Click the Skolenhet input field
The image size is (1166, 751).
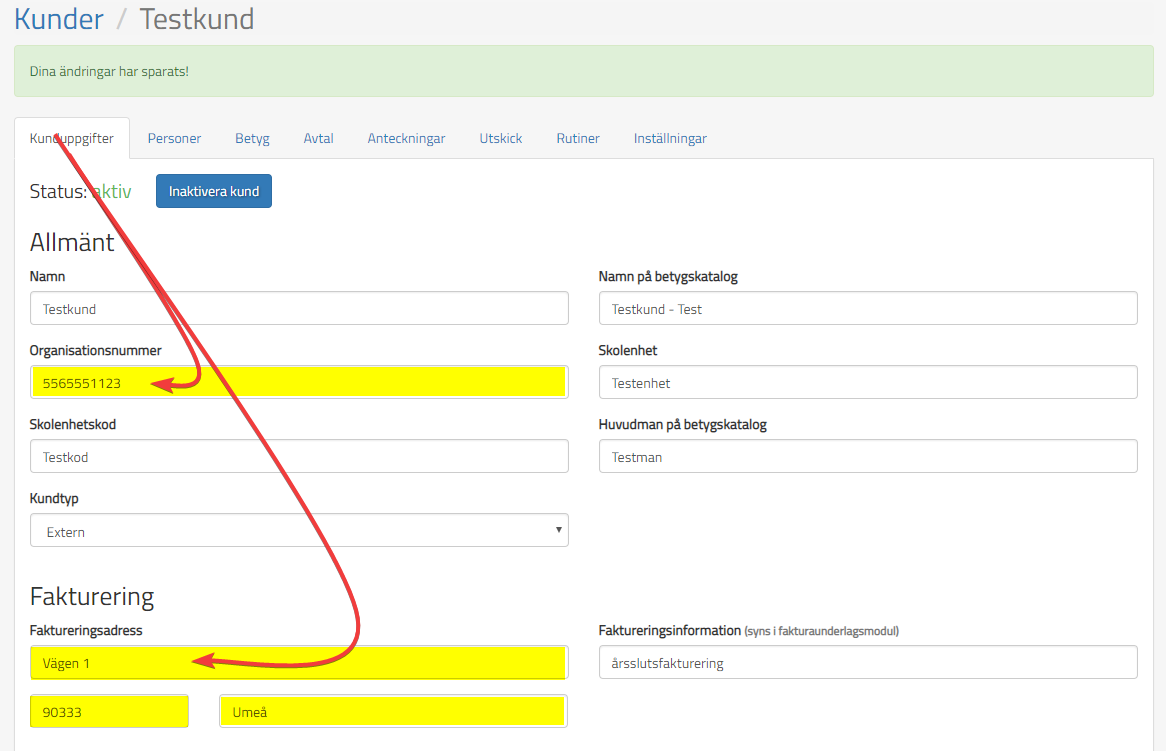[867, 382]
